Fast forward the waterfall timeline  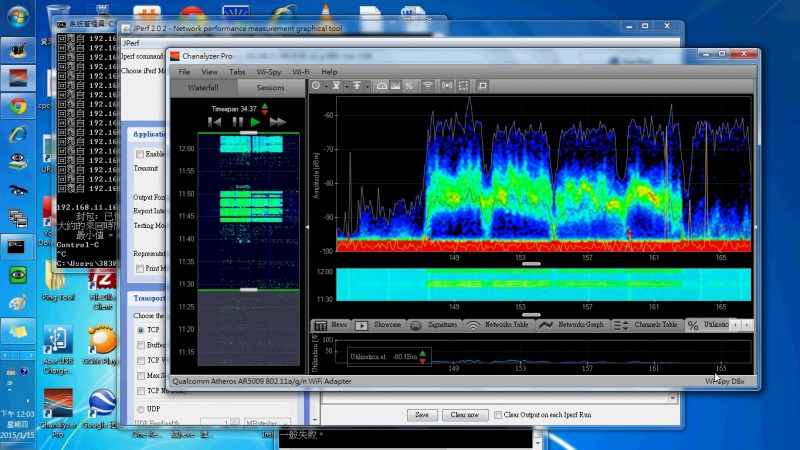tap(278, 122)
